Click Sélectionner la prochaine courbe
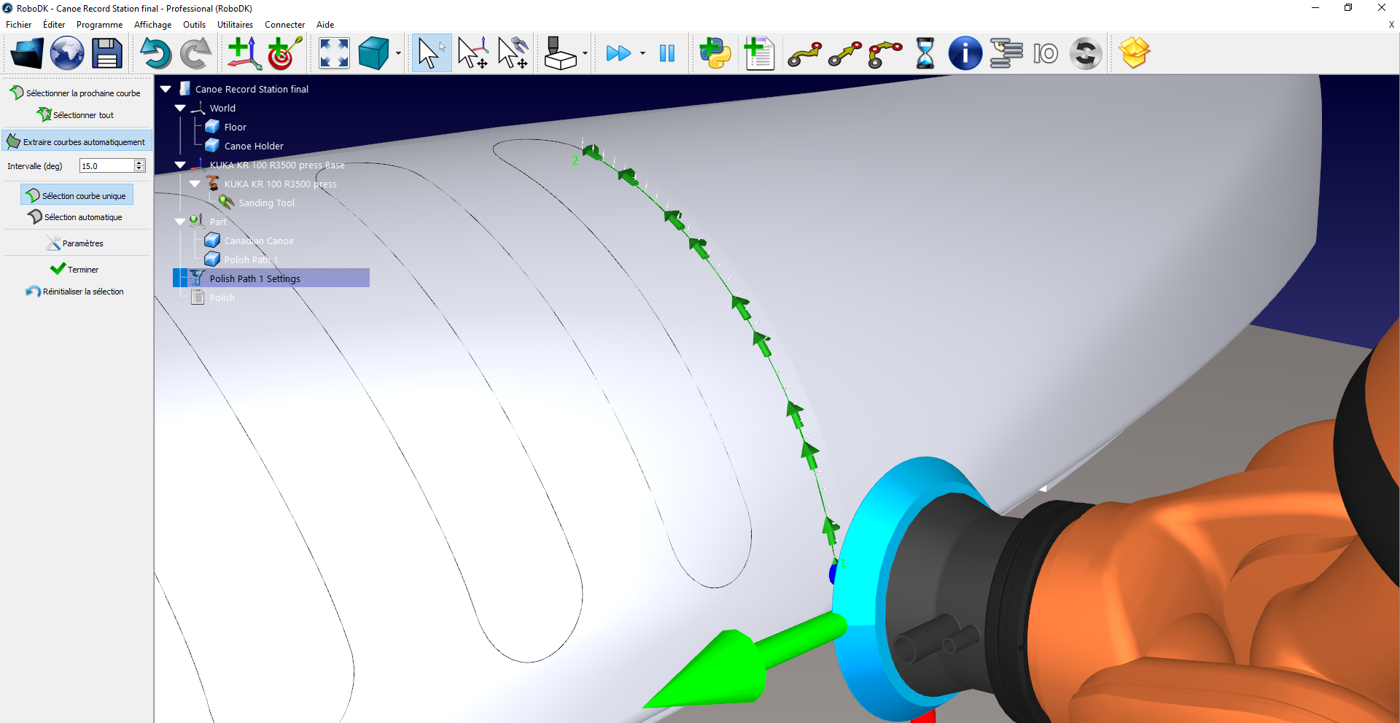1400x723 pixels. [75, 93]
